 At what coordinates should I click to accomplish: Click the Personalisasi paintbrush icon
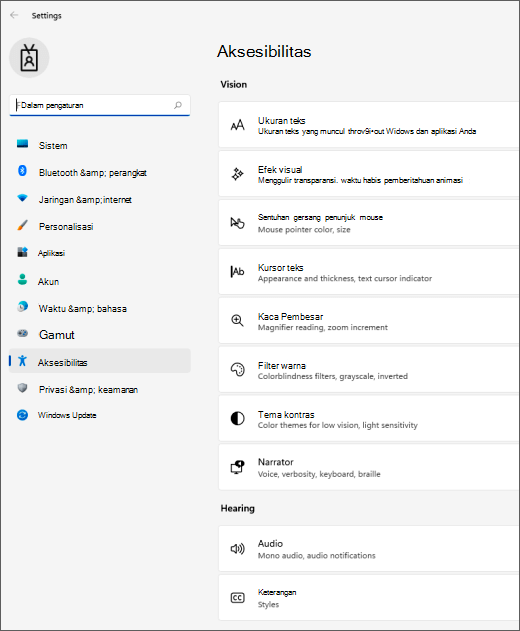23,225
